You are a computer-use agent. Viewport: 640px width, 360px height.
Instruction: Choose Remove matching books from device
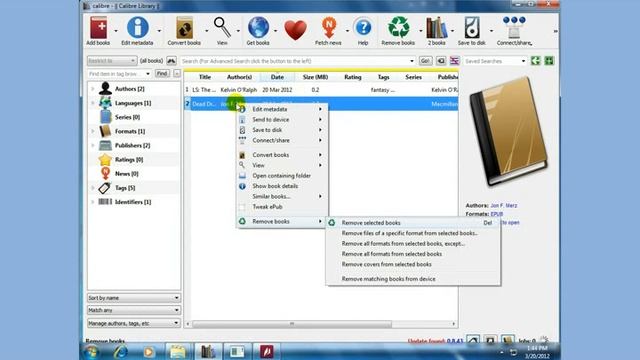[x=413, y=279]
